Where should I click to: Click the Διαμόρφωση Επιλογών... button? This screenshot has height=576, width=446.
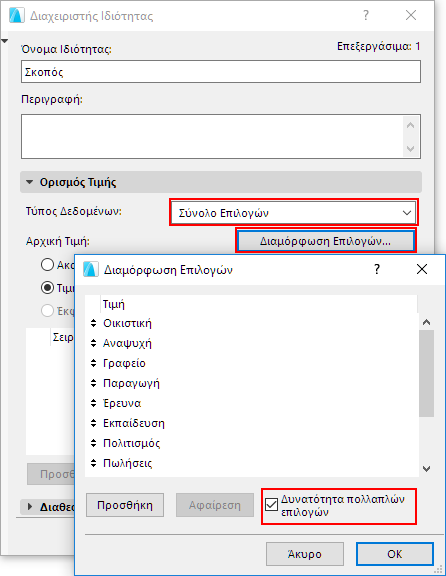[325, 241]
